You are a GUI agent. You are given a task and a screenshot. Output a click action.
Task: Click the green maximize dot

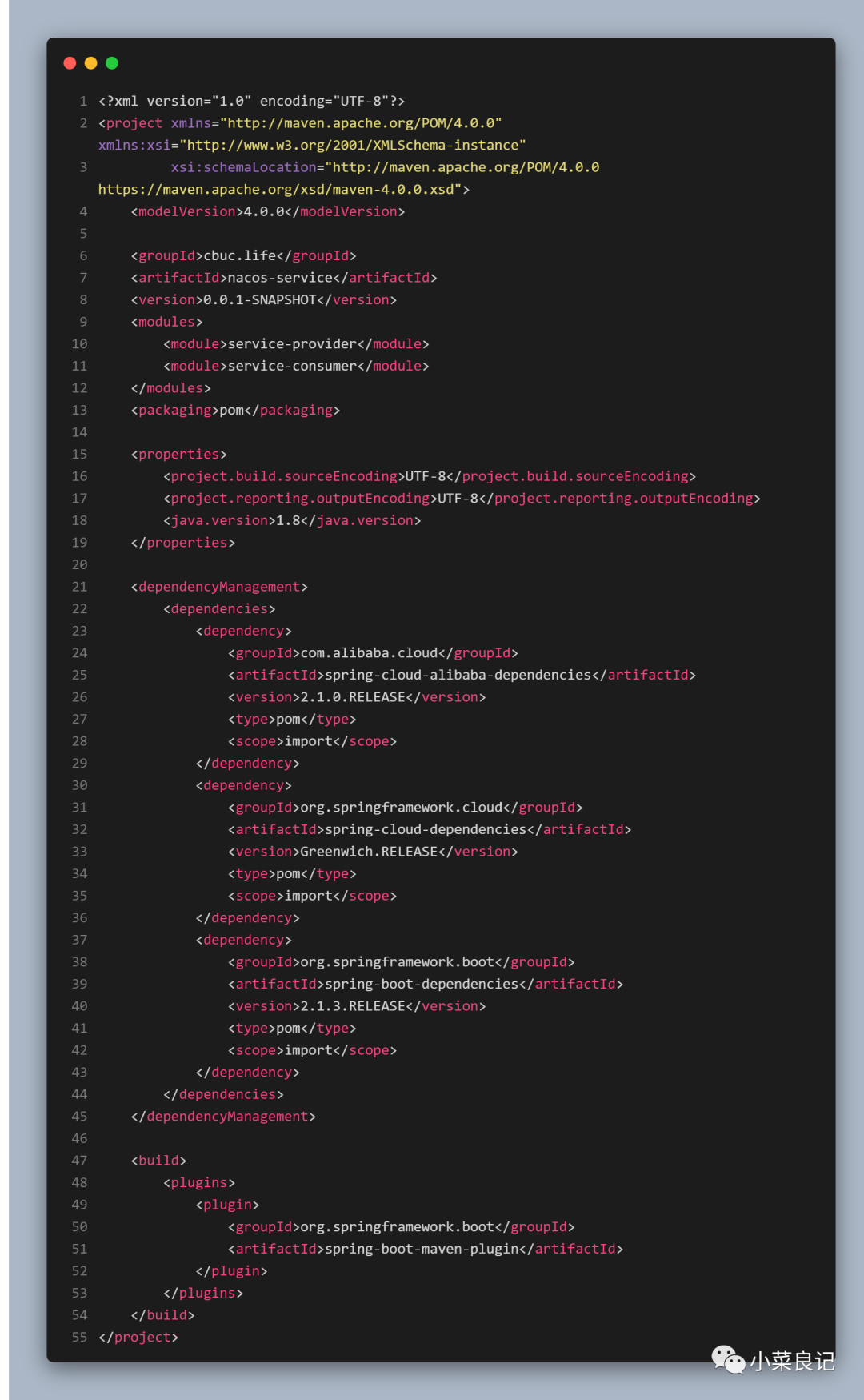(x=112, y=63)
